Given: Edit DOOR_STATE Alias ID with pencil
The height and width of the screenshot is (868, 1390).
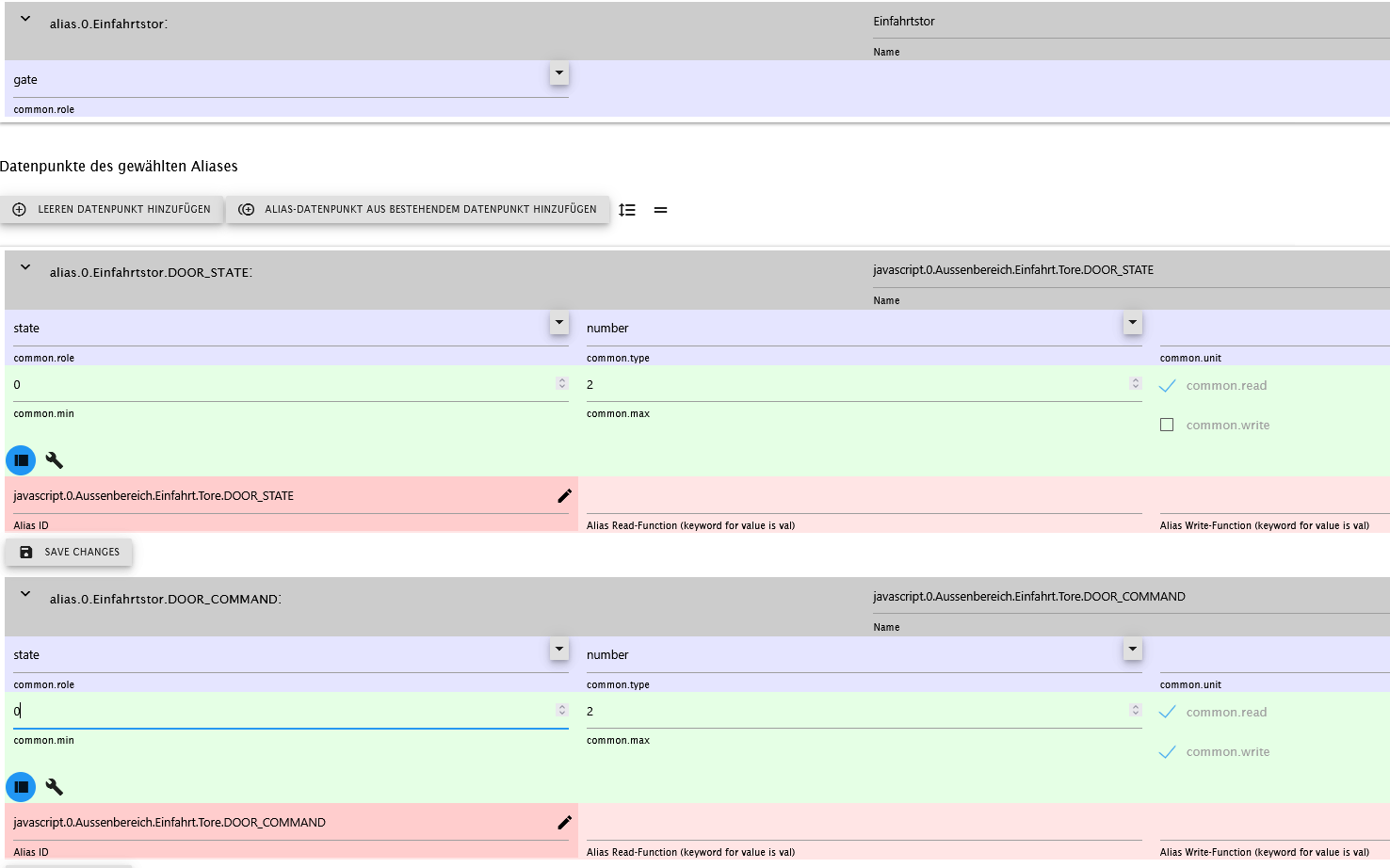Looking at the screenshot, I should [x=564, y=496].
